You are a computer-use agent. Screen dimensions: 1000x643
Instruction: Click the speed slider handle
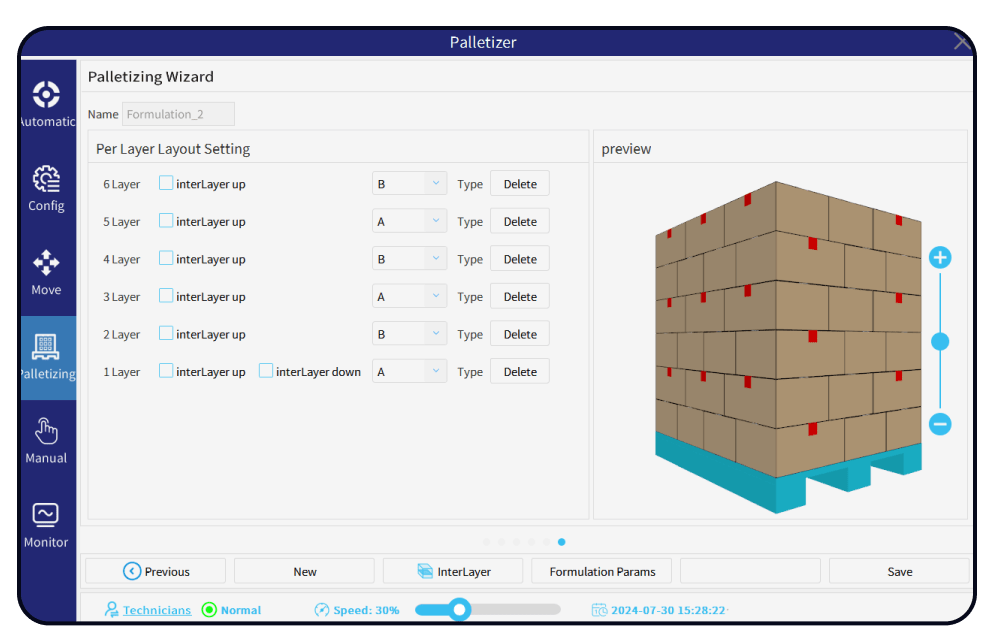click(x=459, y=609)
